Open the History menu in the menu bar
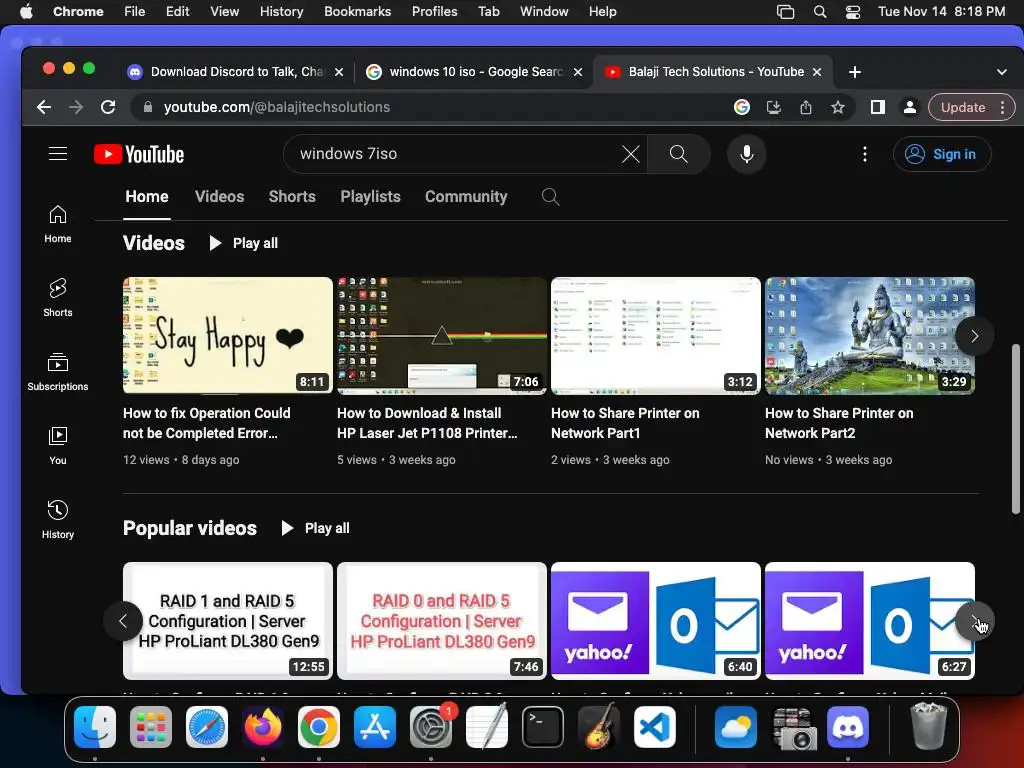Screen dimensions: 1024x768 click(x=281, y=12)
